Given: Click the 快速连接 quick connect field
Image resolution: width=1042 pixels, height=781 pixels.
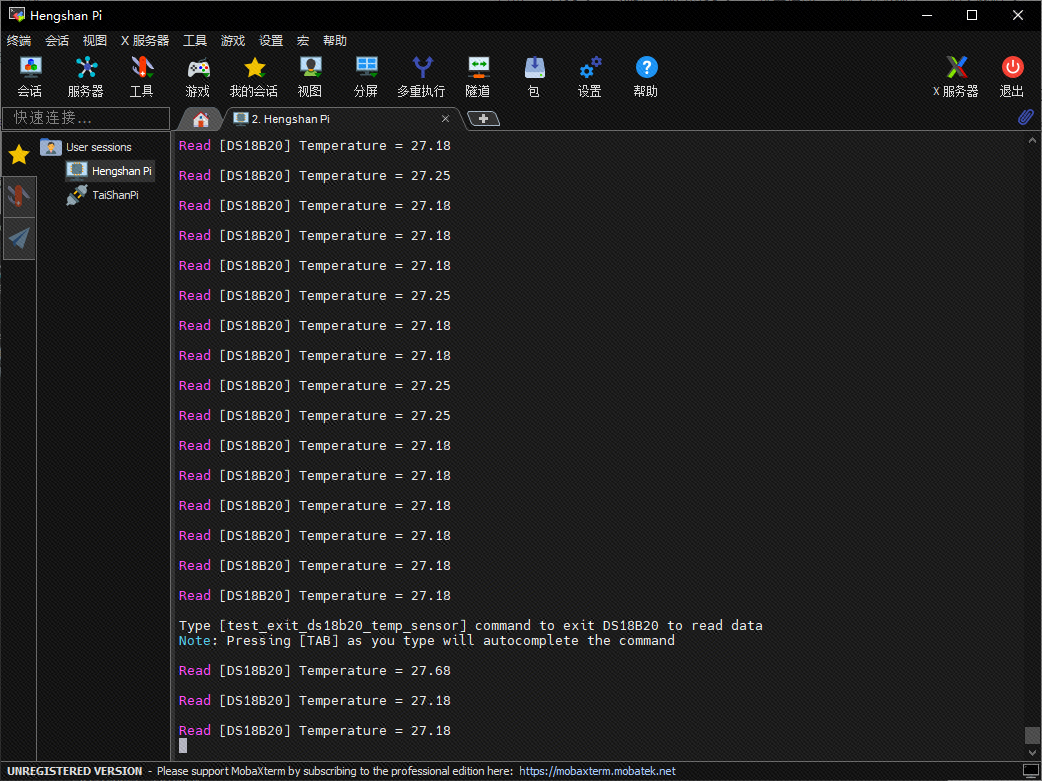Looking at the screenshot, I should pos(86,118).
